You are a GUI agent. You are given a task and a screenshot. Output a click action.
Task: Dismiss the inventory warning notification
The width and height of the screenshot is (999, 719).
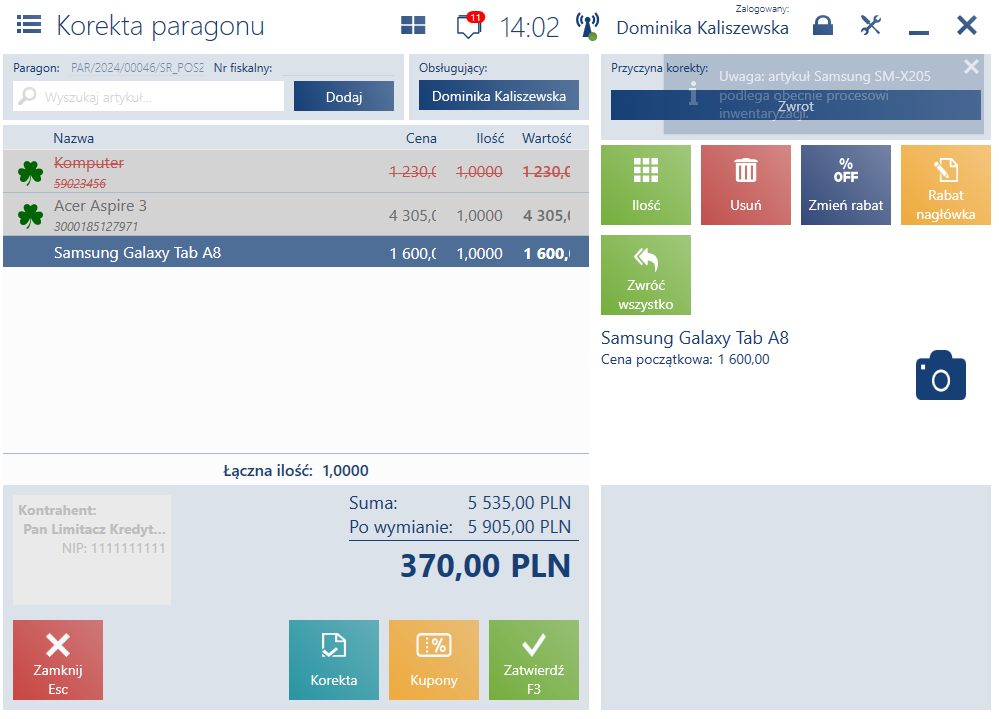click(x=971, y=66)
